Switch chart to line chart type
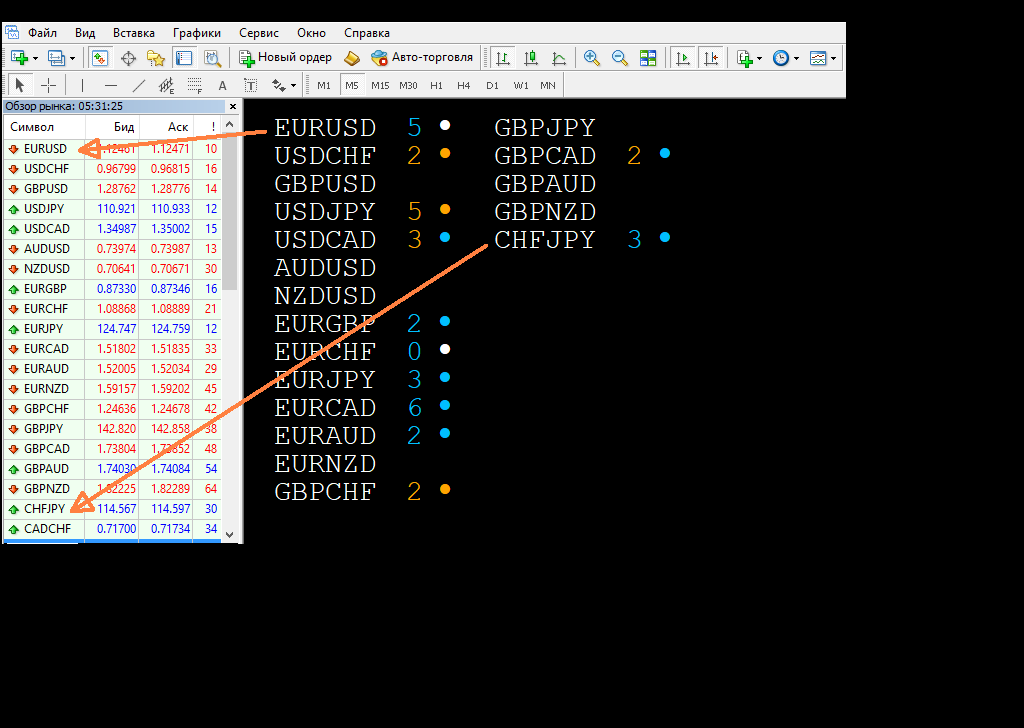1024x728 pixels. [x=559, y=58]
